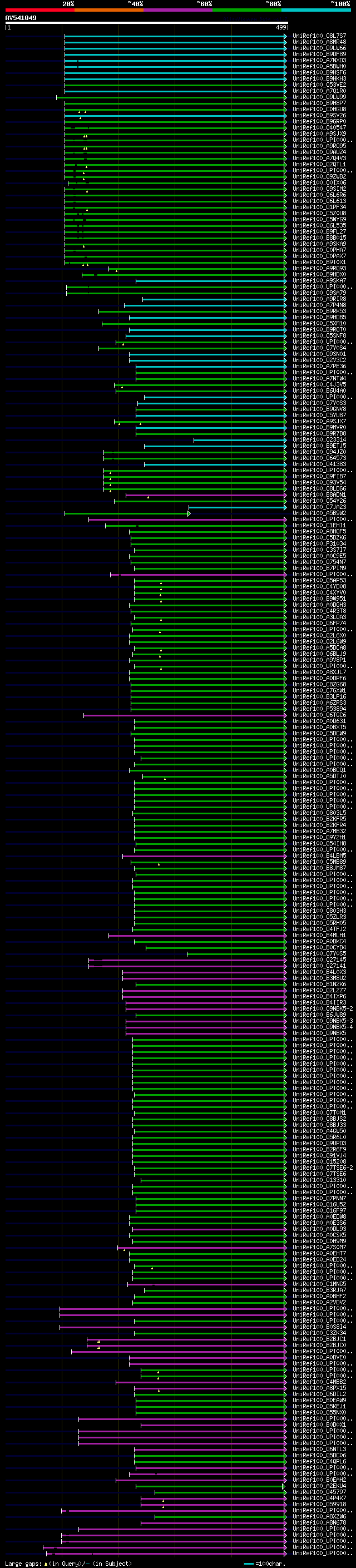Image resolution: width=356 pixels, height=1568 pixels.
Task: Choose UniRef100_P31034 from the list
Action: pyautogui.click(x=319, y=543)
